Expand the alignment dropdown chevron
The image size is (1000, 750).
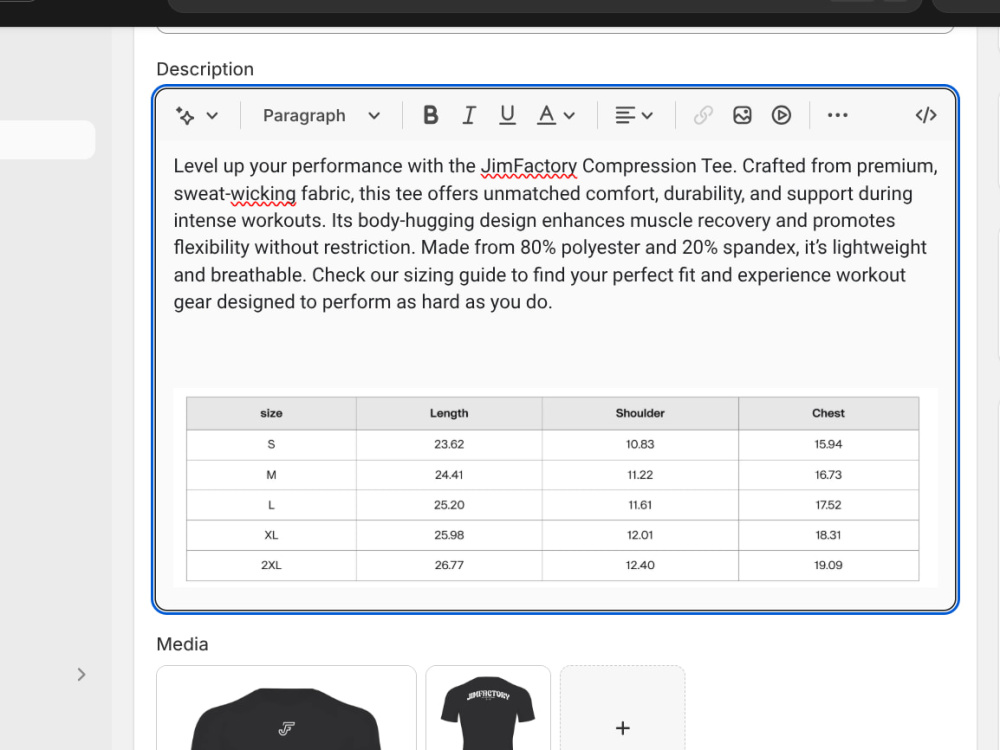pos(647,116)
